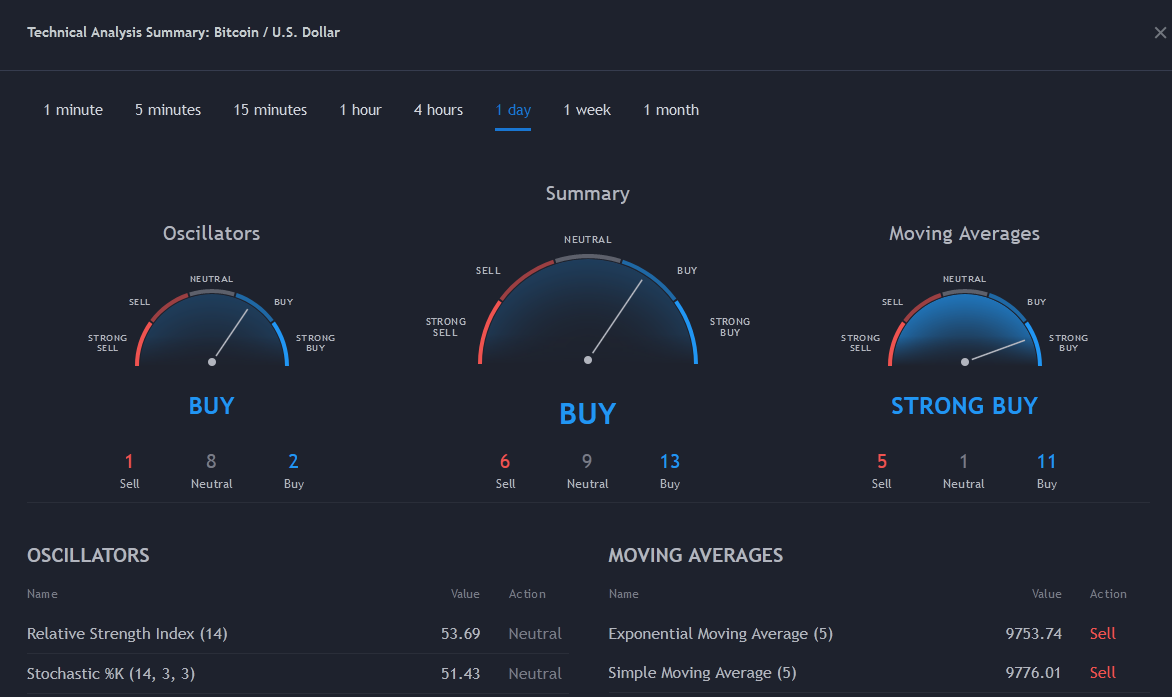This screenshot has width=1172, height=697.
Task: Close the Technical Analysis Summary dialog
Action: coord(1159,33)
